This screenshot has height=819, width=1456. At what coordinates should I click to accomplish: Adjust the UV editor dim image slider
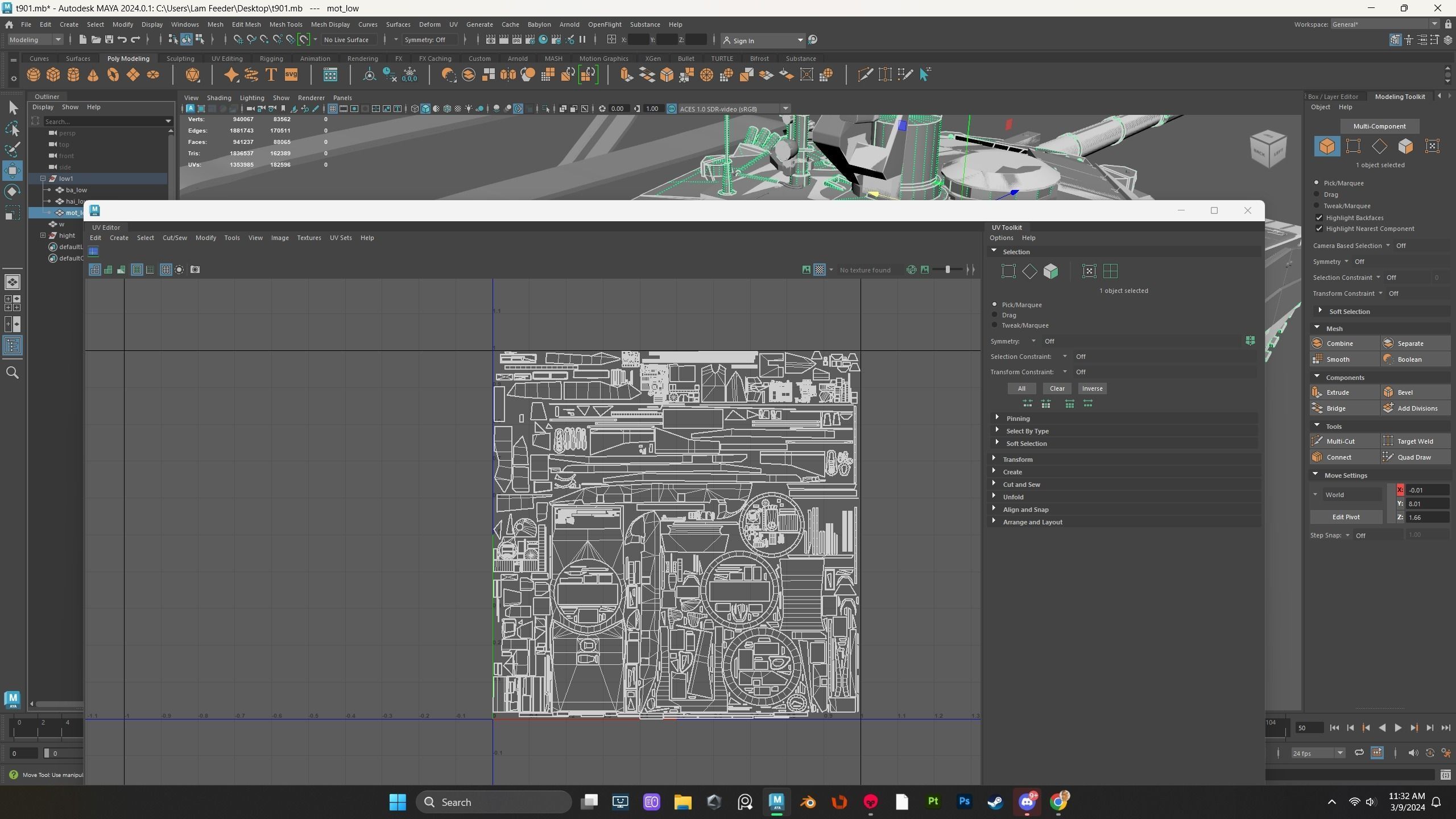pyautogui.click(x=948, y=270)
